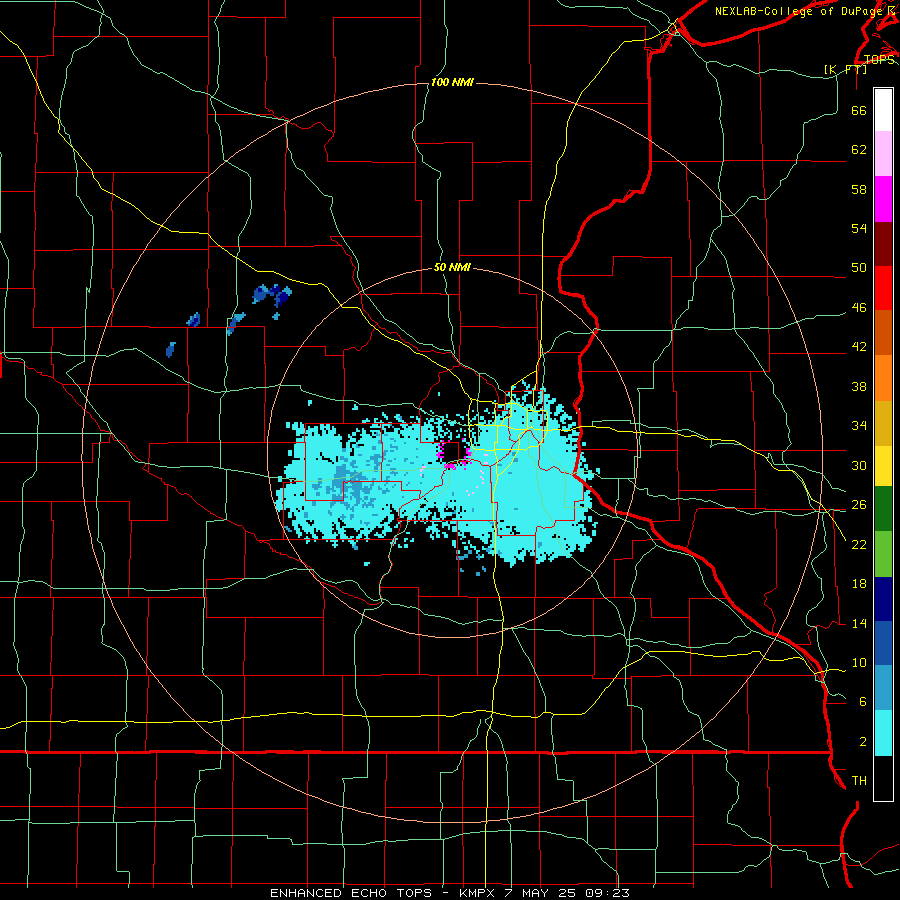Viewport: 900px width, 900px height.
Task: Click the '58' legend value
Action: pos(859,189)
